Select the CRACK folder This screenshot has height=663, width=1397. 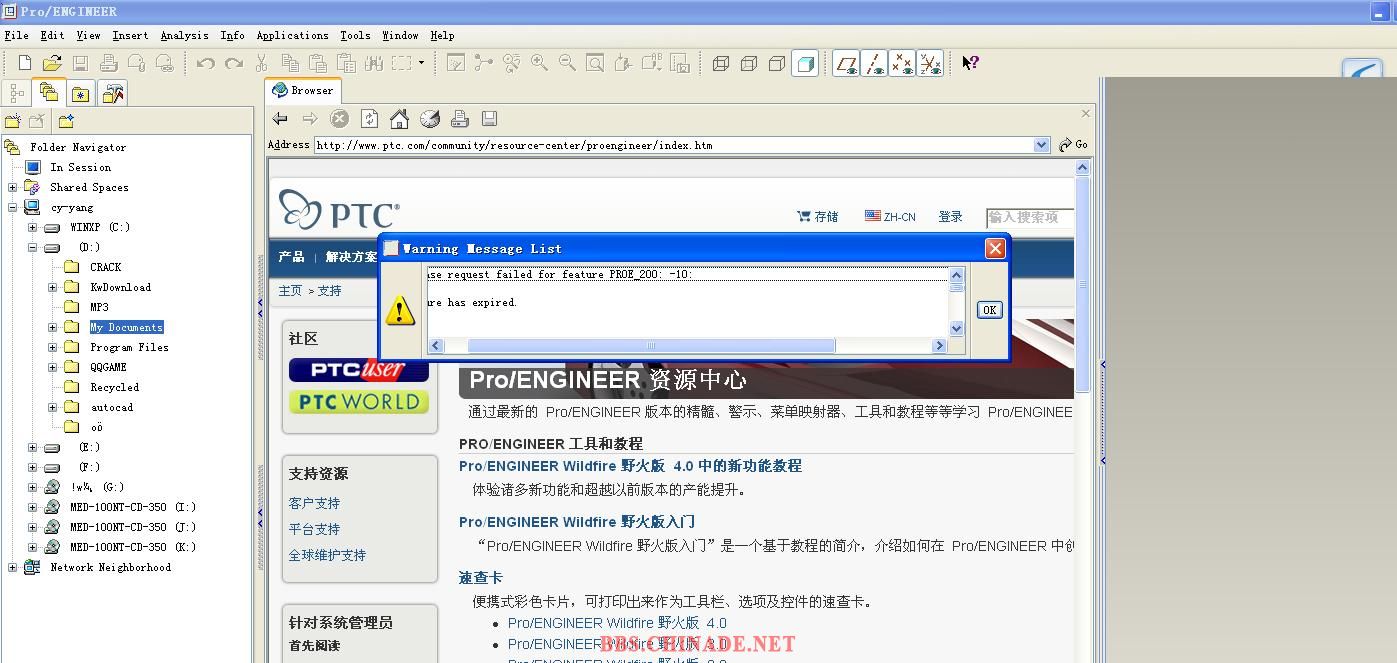(x=105, y=267)
